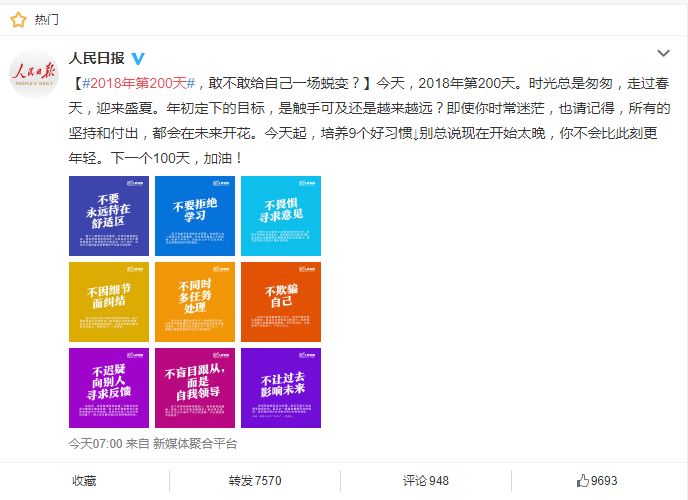Open the 不要拒绝学习 image
Image resolution: width=688 pixels, height=500 pixels.
point(195,216)
